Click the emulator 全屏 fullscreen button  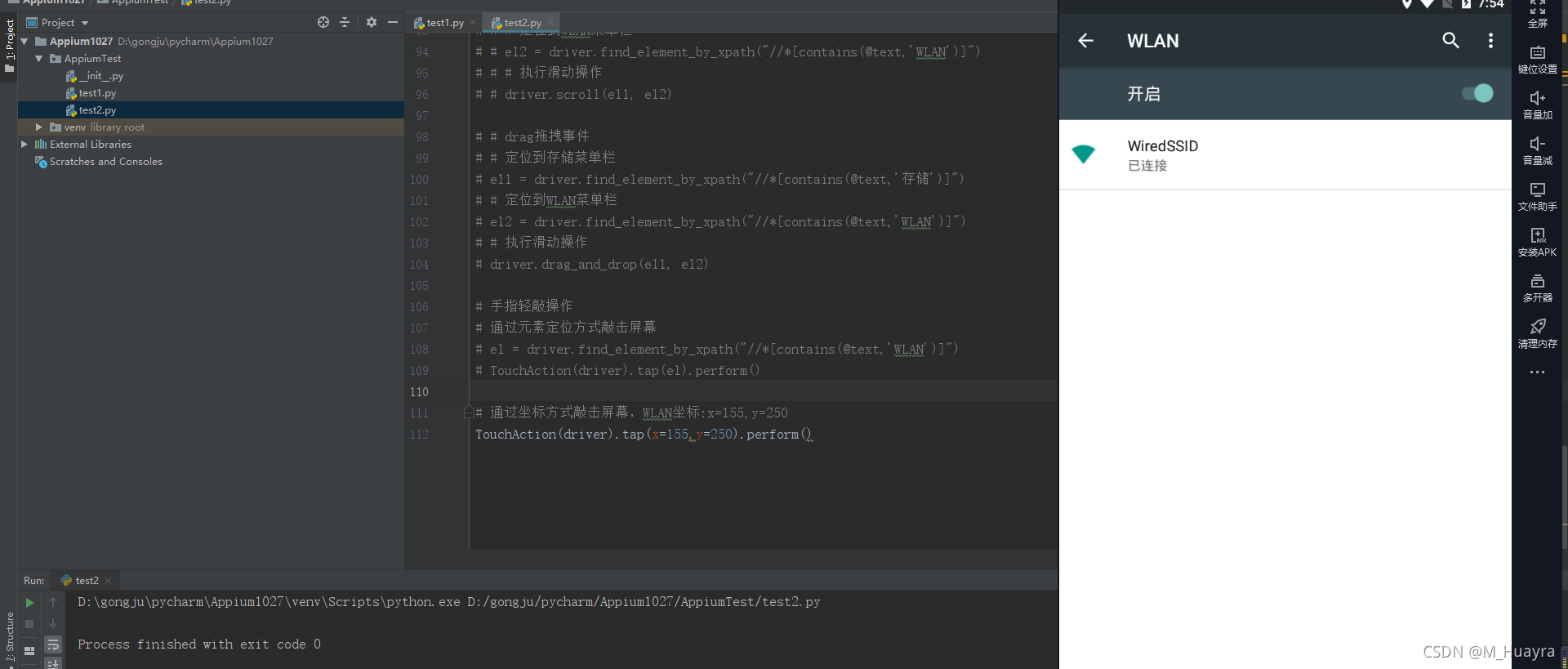(1538, 14)
